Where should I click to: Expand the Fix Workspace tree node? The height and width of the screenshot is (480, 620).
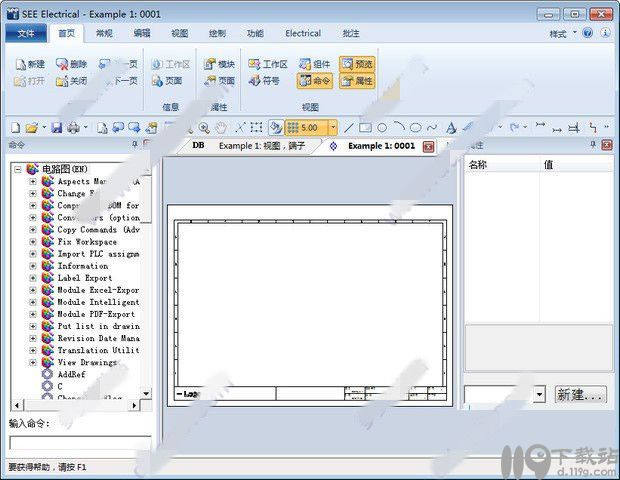click(x=33, y=242)
